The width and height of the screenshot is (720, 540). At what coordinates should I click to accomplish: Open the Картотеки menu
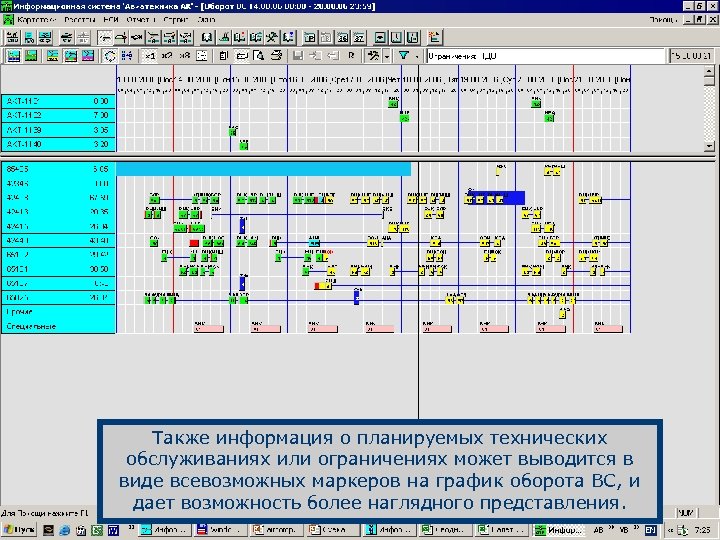tap(37, 20)
